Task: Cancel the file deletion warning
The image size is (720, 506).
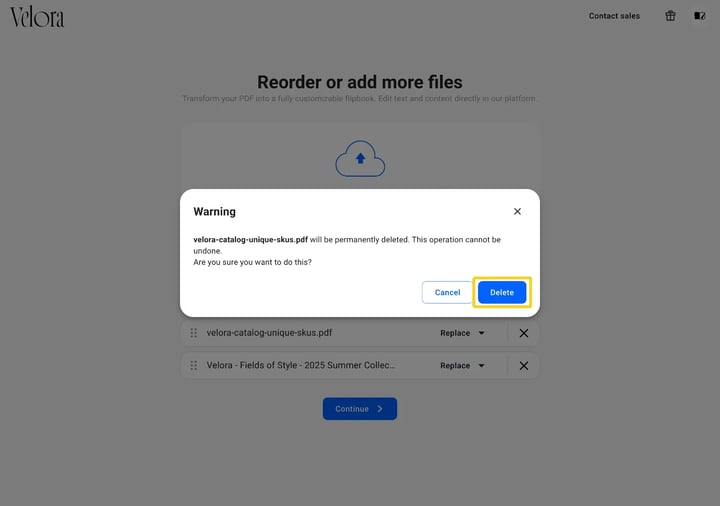Action: coord(447,292)
